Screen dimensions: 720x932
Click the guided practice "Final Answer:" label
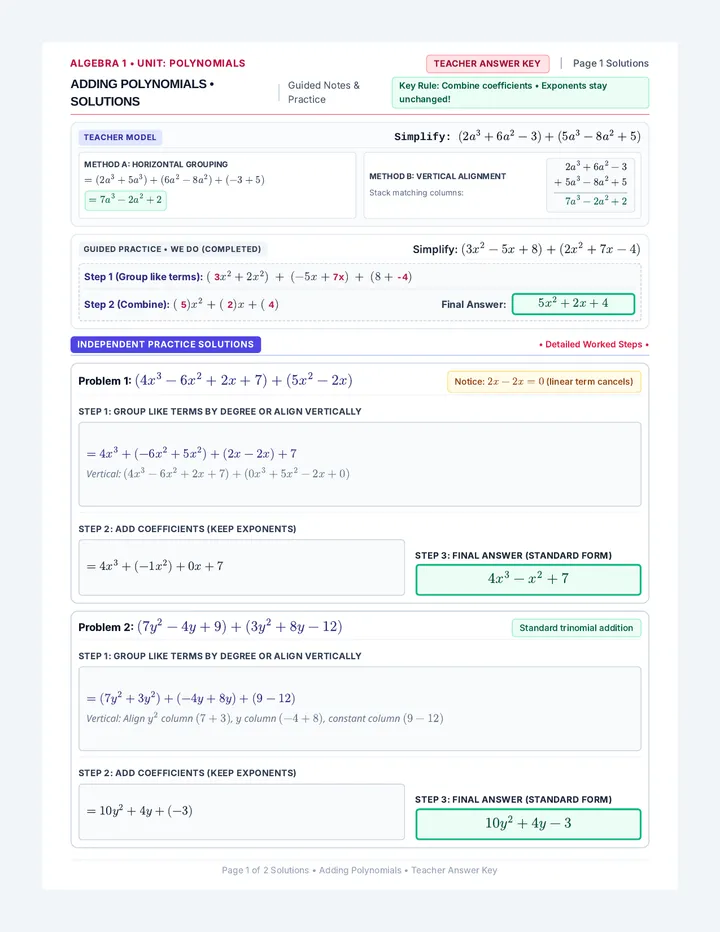[x=473, y=304]
